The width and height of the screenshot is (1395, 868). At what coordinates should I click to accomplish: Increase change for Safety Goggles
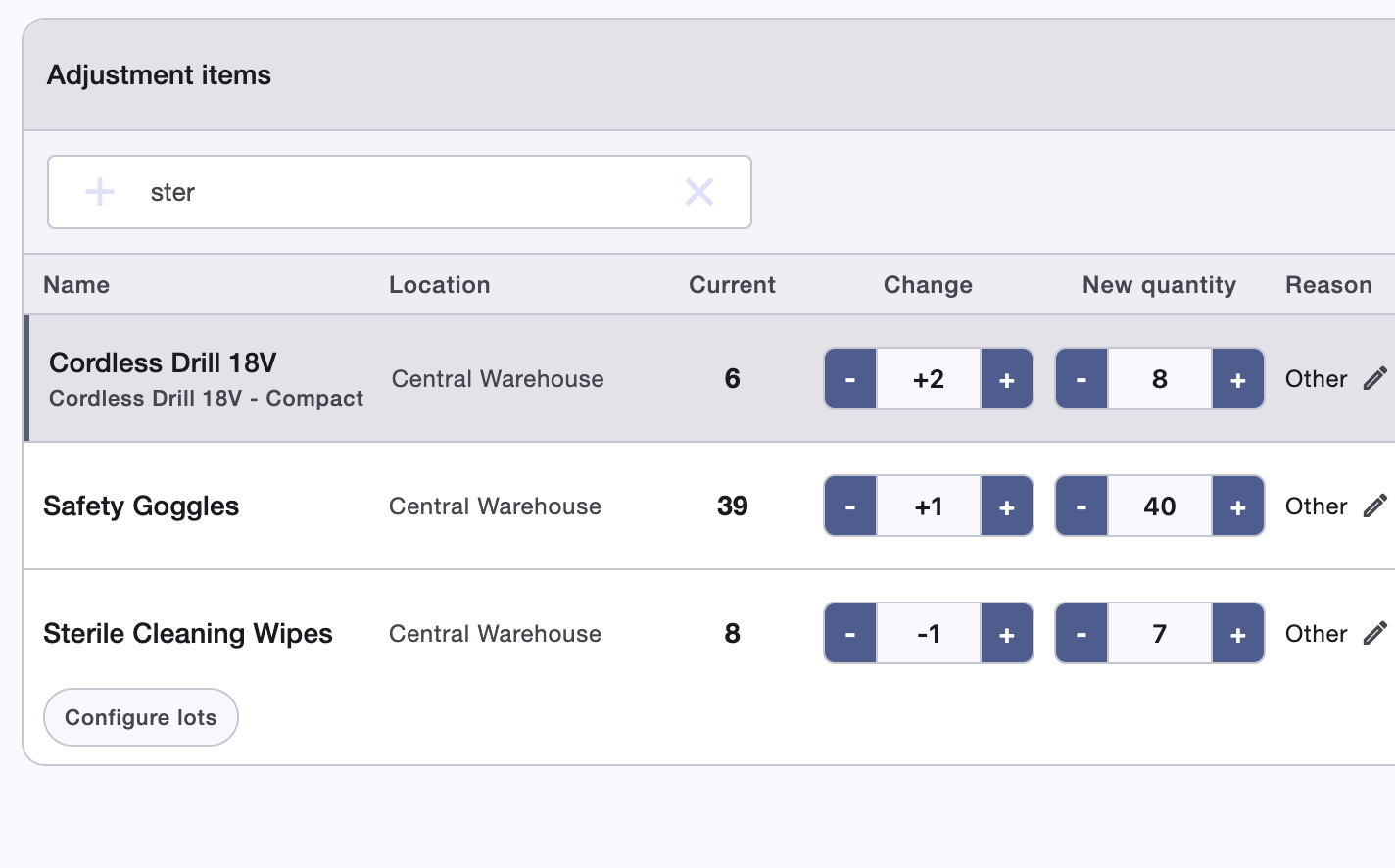1007,506
